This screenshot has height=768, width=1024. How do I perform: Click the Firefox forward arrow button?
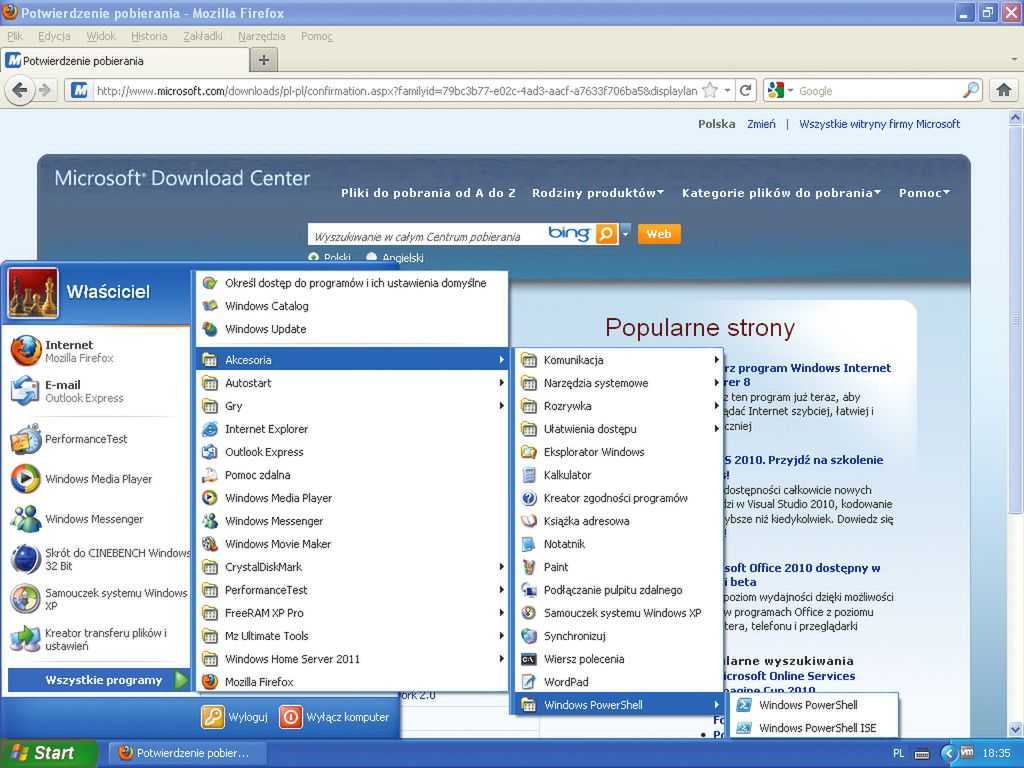[x=44, y=91]
